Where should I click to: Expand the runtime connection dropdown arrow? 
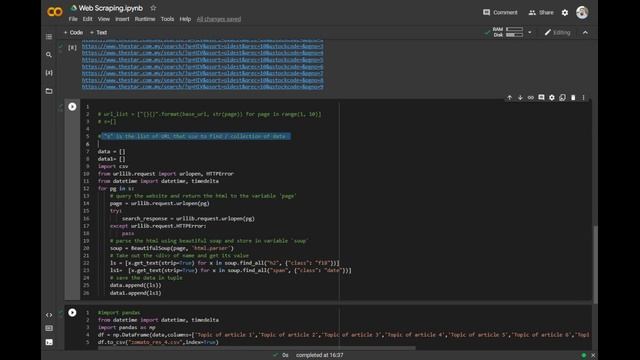(530, 32)
